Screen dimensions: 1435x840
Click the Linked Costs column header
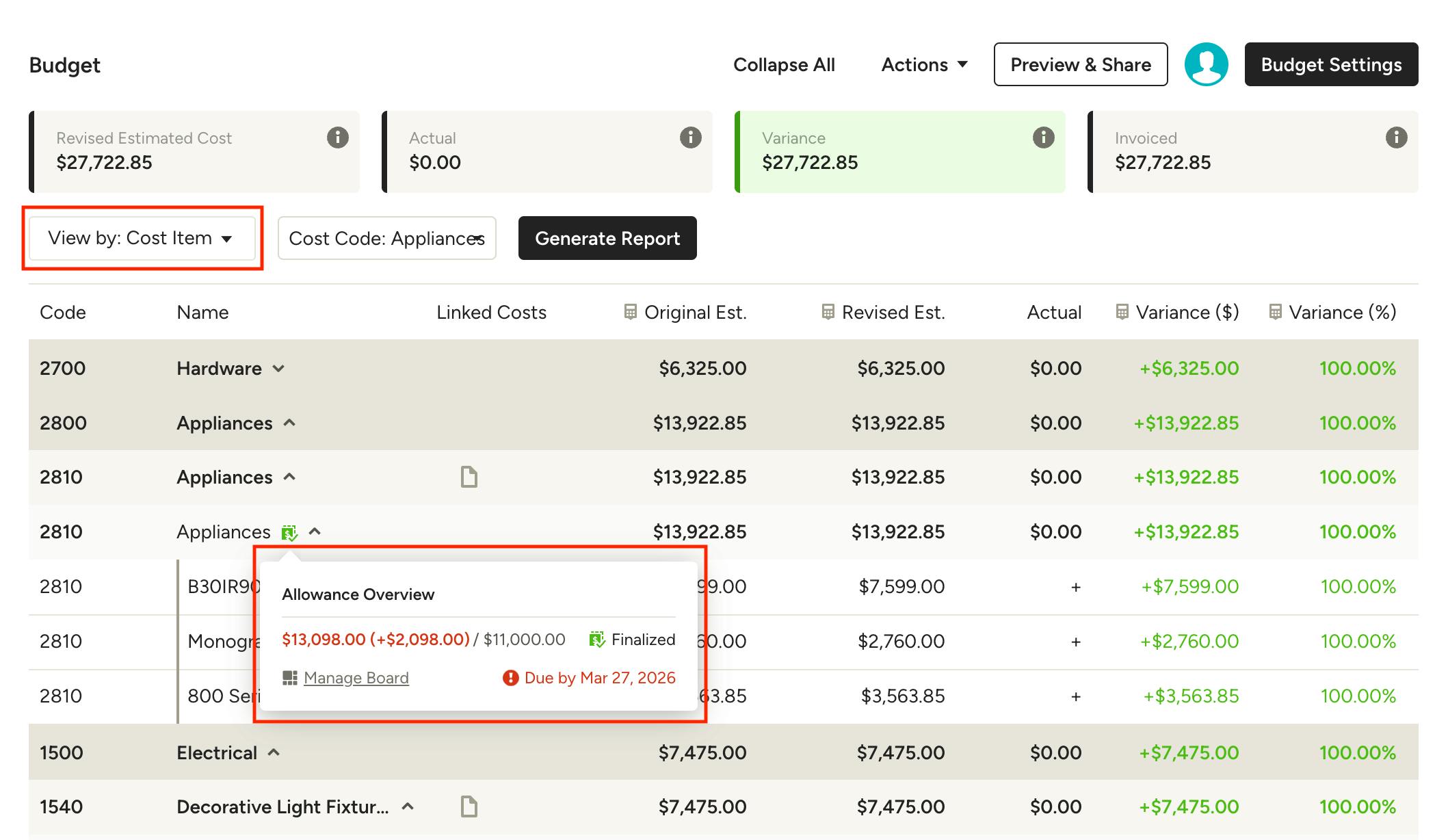tap(491, 312)
